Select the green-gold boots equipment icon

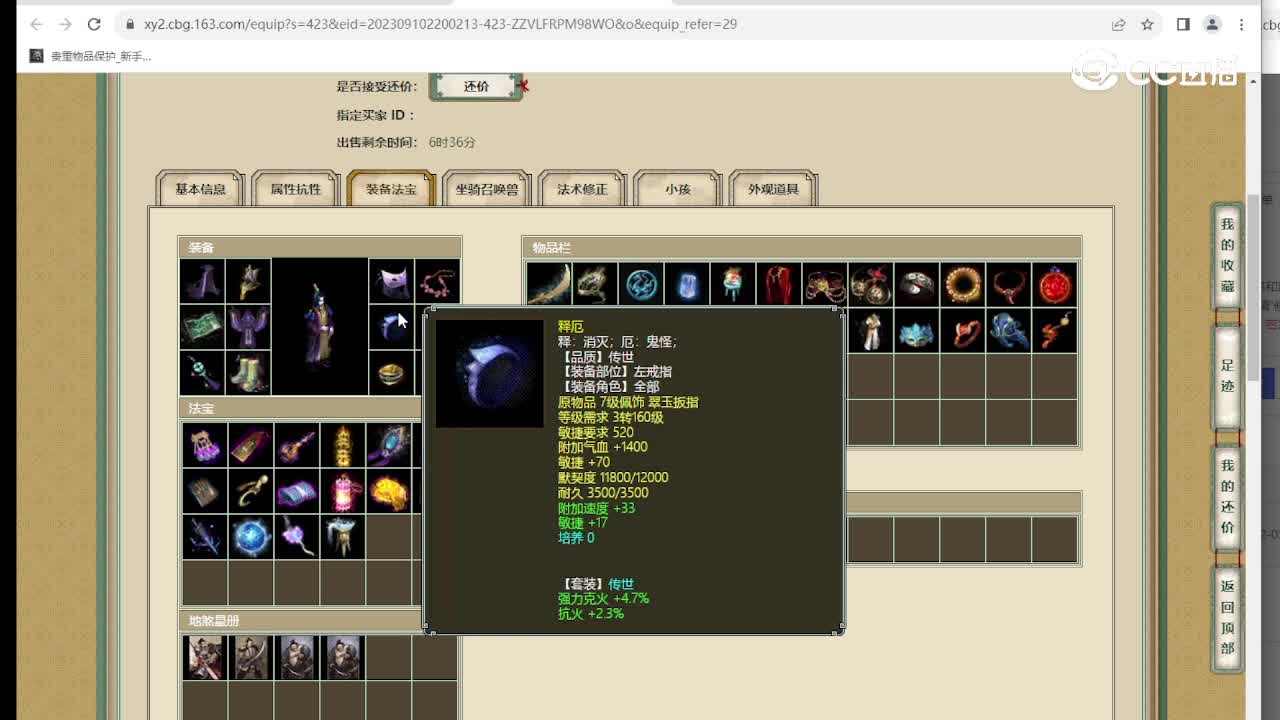248,373
